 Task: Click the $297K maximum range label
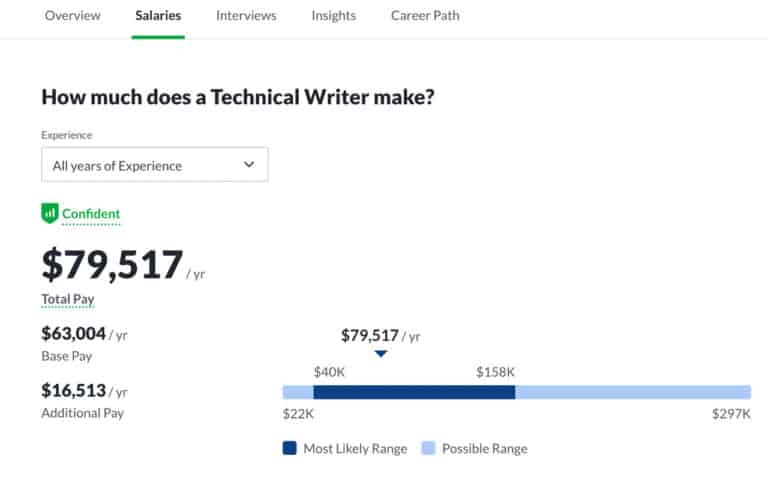pyautogui.click(x=732, y=414)
